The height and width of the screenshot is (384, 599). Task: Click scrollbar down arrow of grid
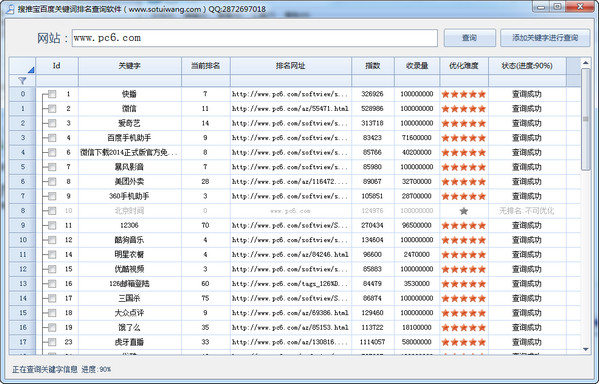586,349
